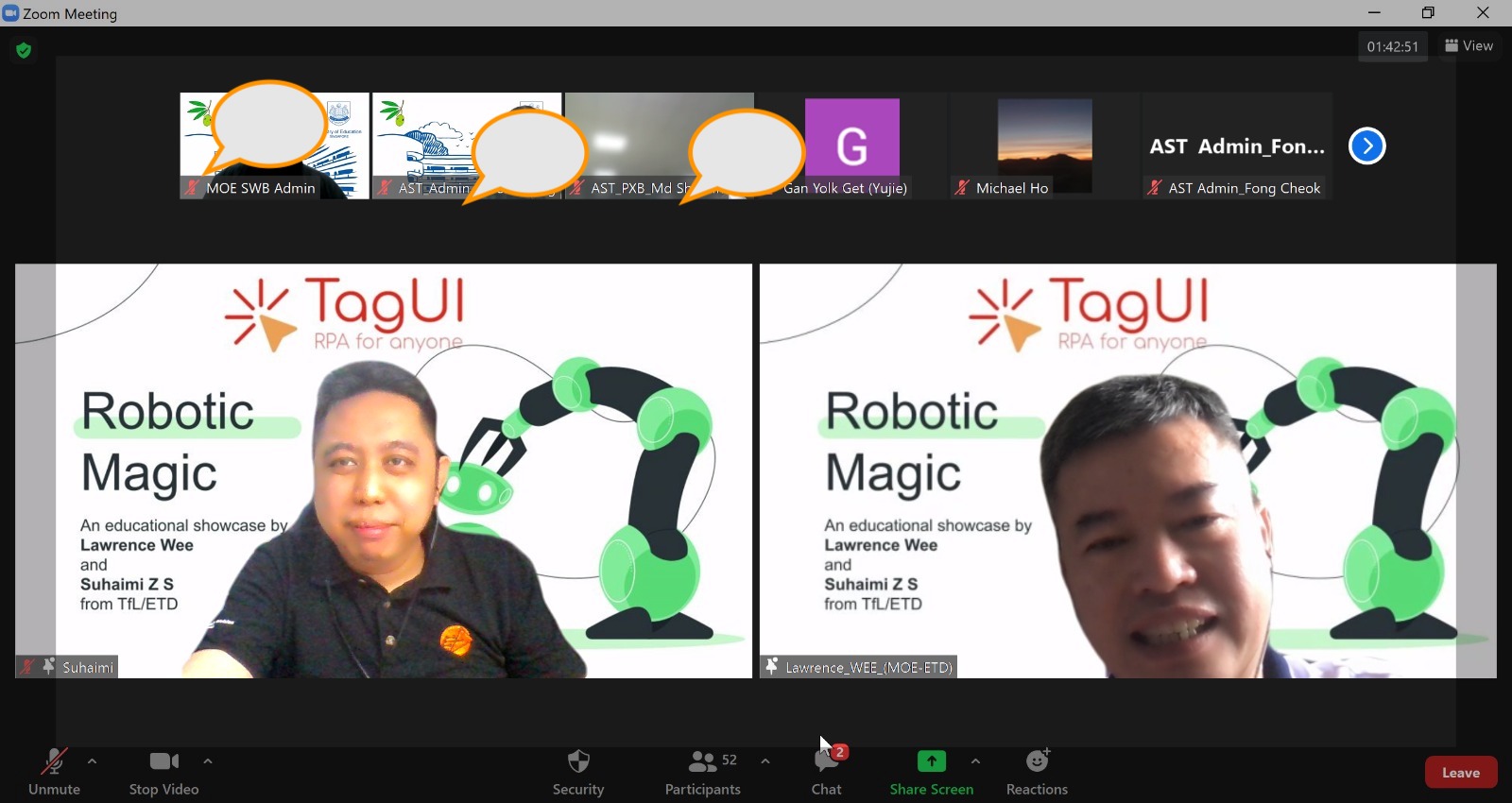This screenshot has height=803, width=1512.
Task: Open the View layout menu
Action: click(x=1469, y=45)
